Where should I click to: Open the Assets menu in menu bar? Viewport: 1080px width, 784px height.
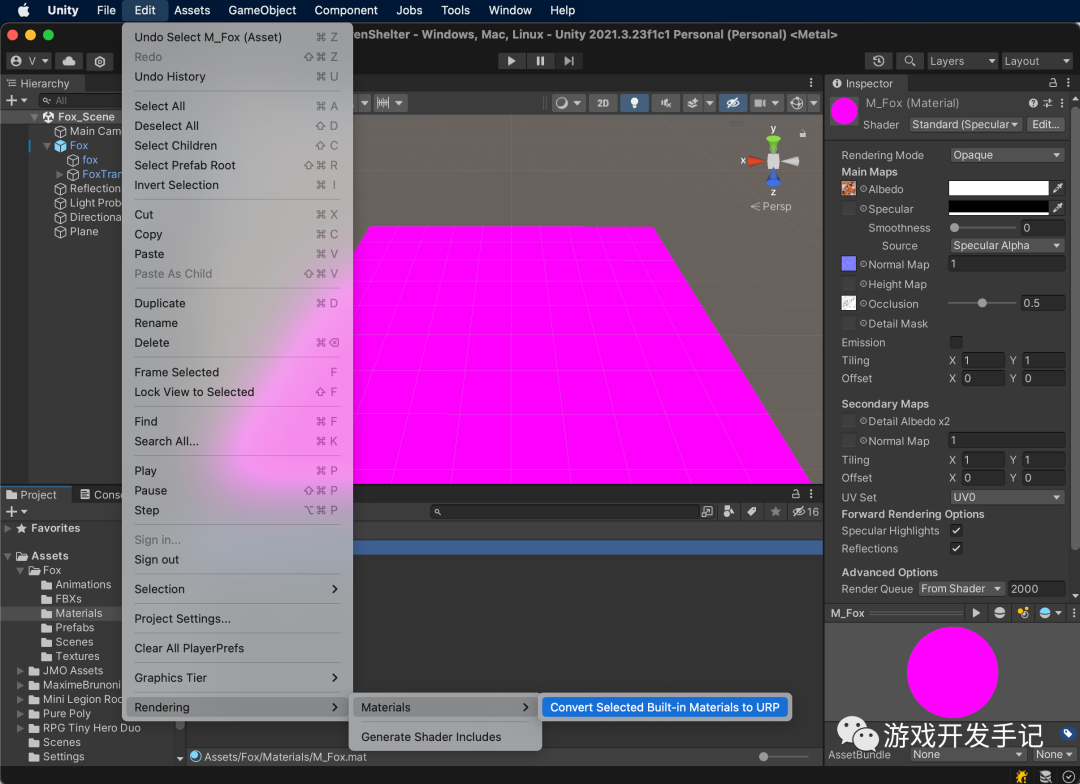tap(191, 10)
